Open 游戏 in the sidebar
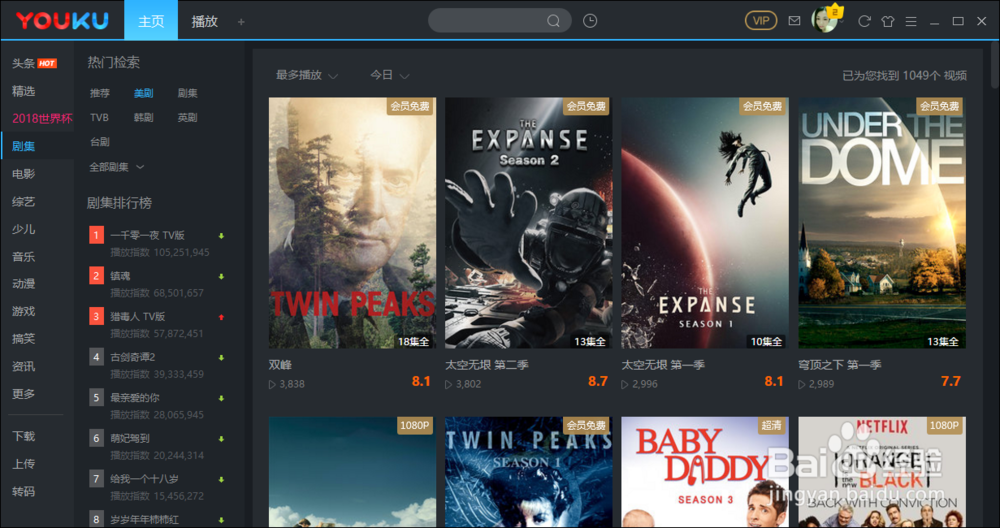 [x=24, y=311]
